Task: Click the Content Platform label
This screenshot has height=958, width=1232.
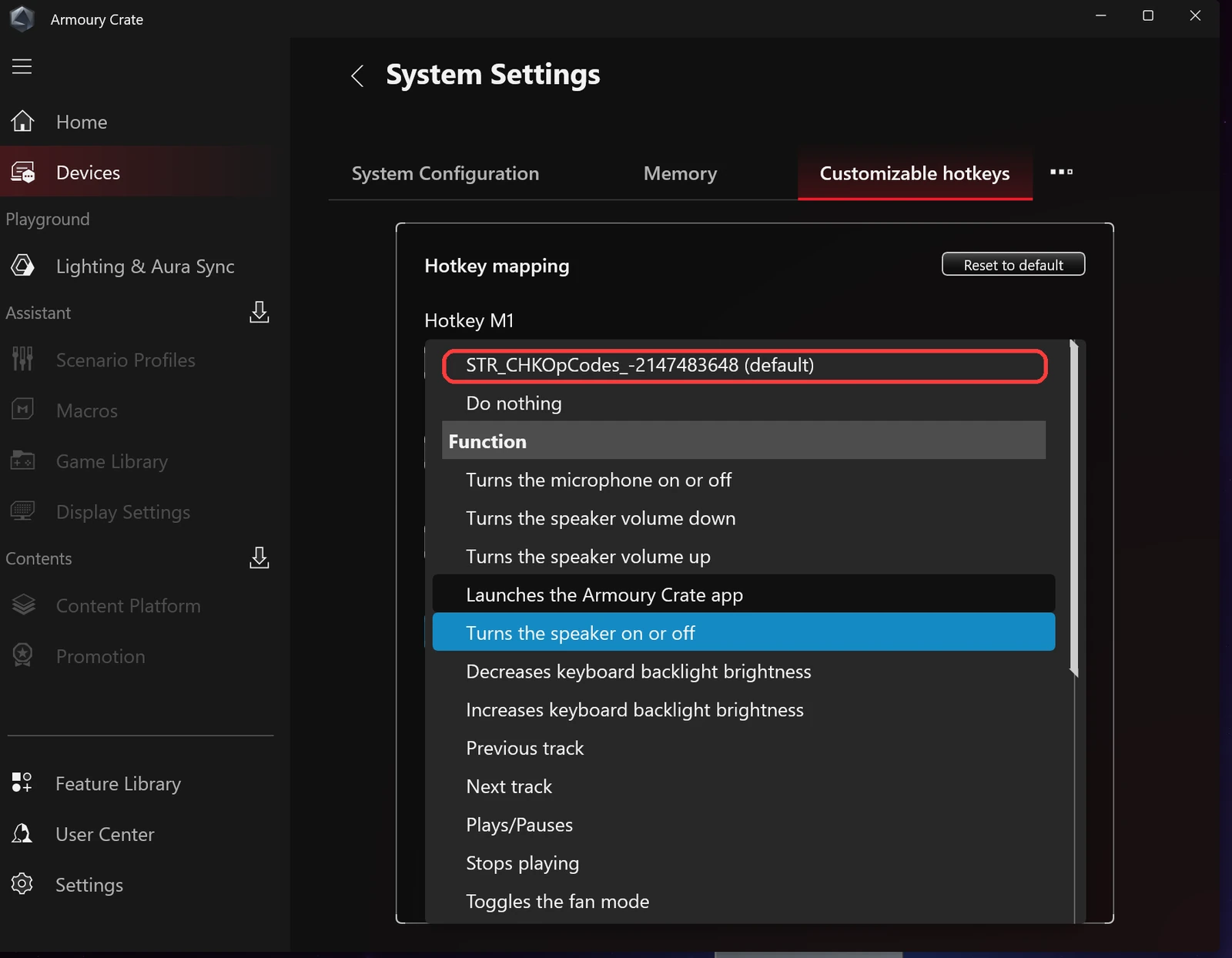Action: point(128,606)
